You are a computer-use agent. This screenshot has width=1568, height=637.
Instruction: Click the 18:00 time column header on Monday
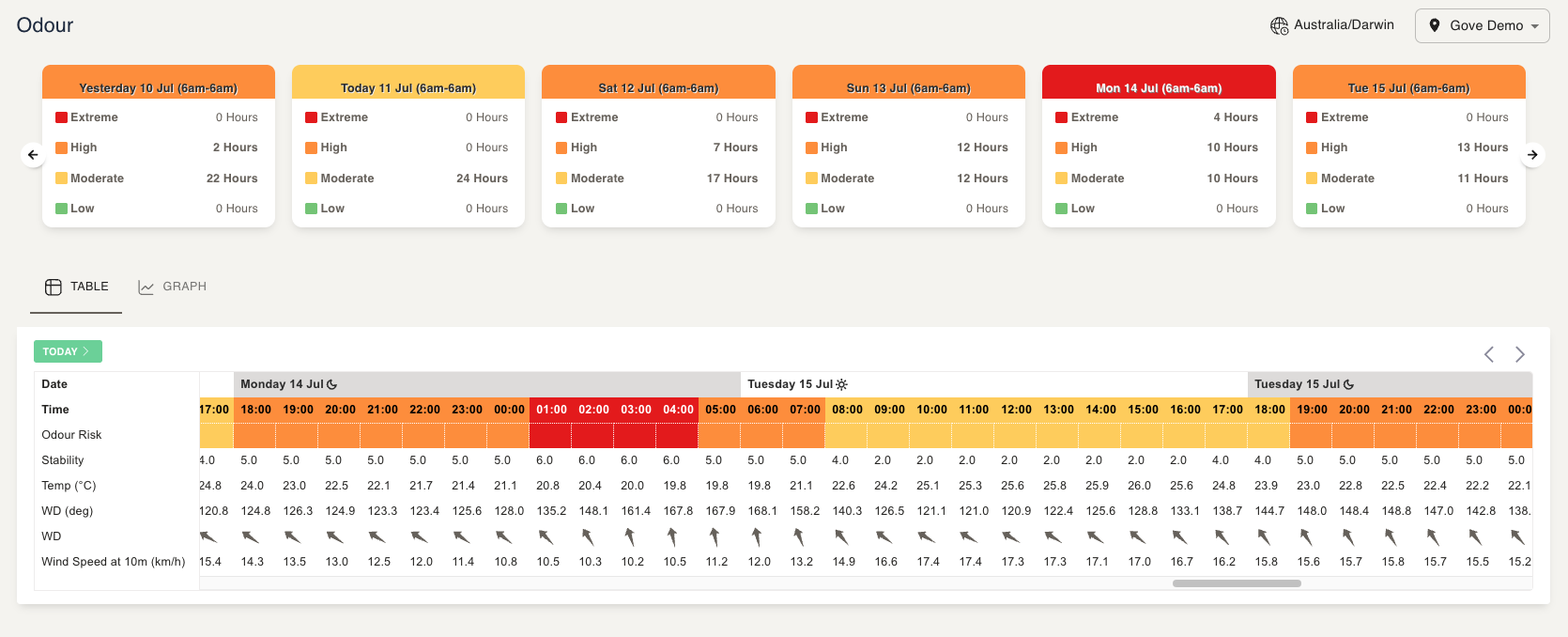pos(255,410)
